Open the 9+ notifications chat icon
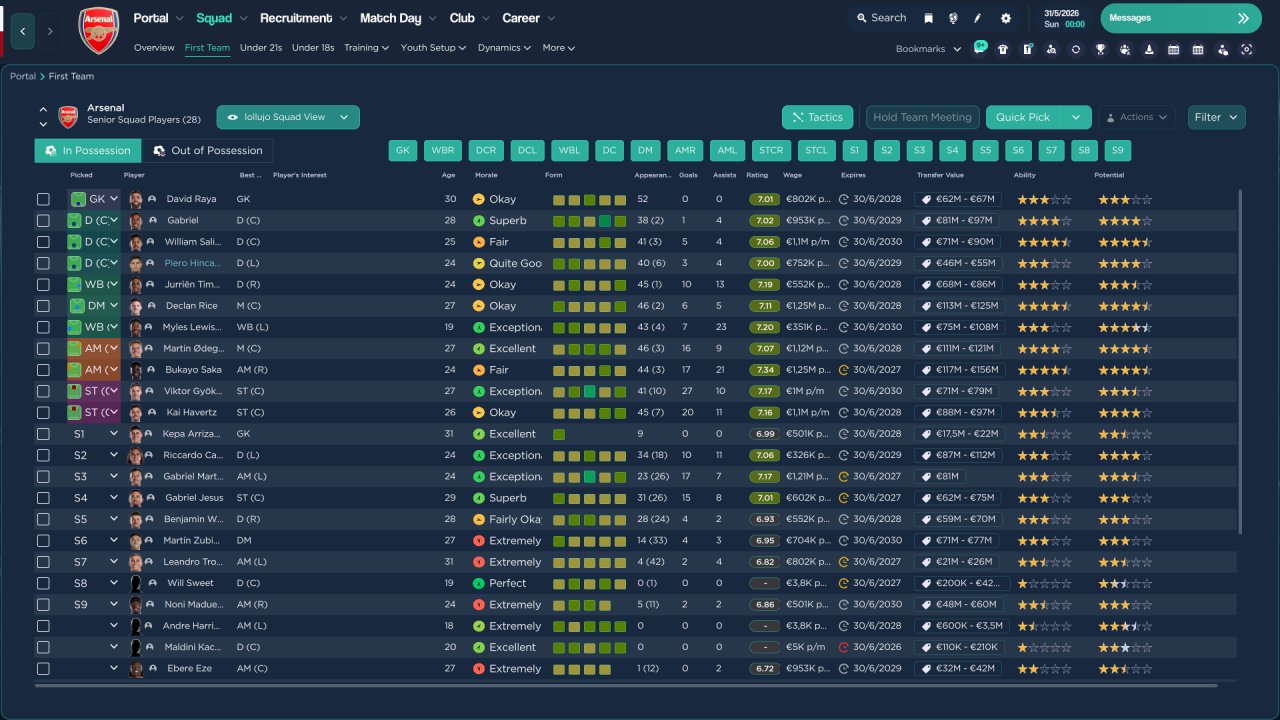This screenshot has height=720, width=1280. [x=979, y=48]
